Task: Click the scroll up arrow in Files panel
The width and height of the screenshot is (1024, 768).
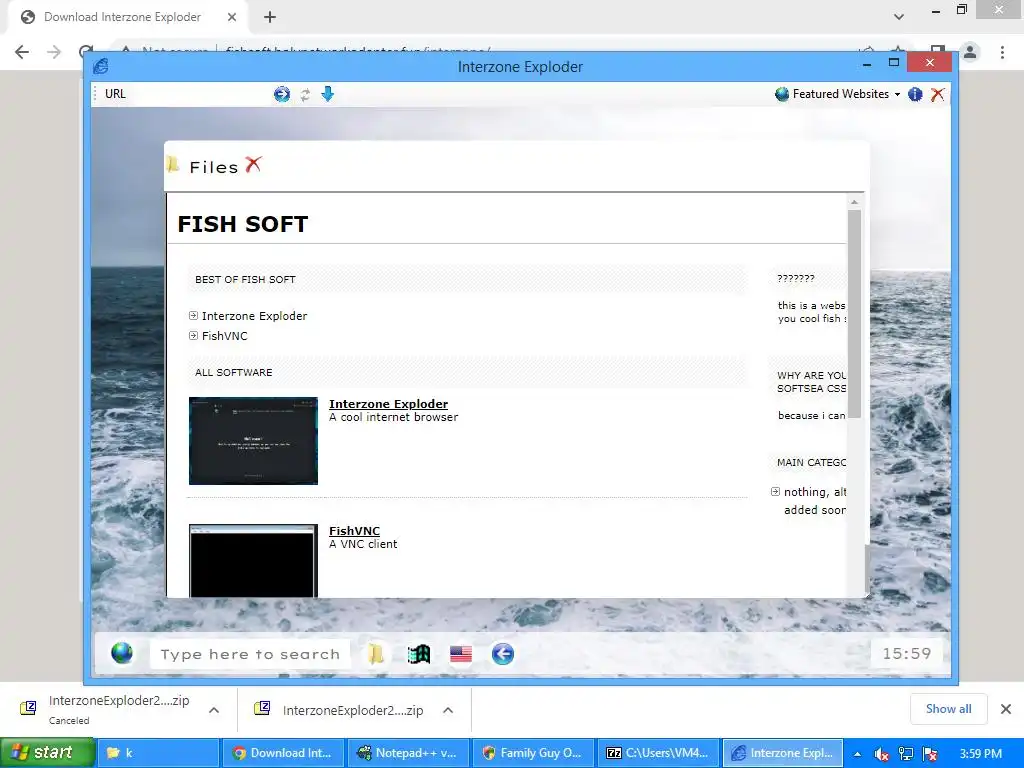Action: click(854, 202)
